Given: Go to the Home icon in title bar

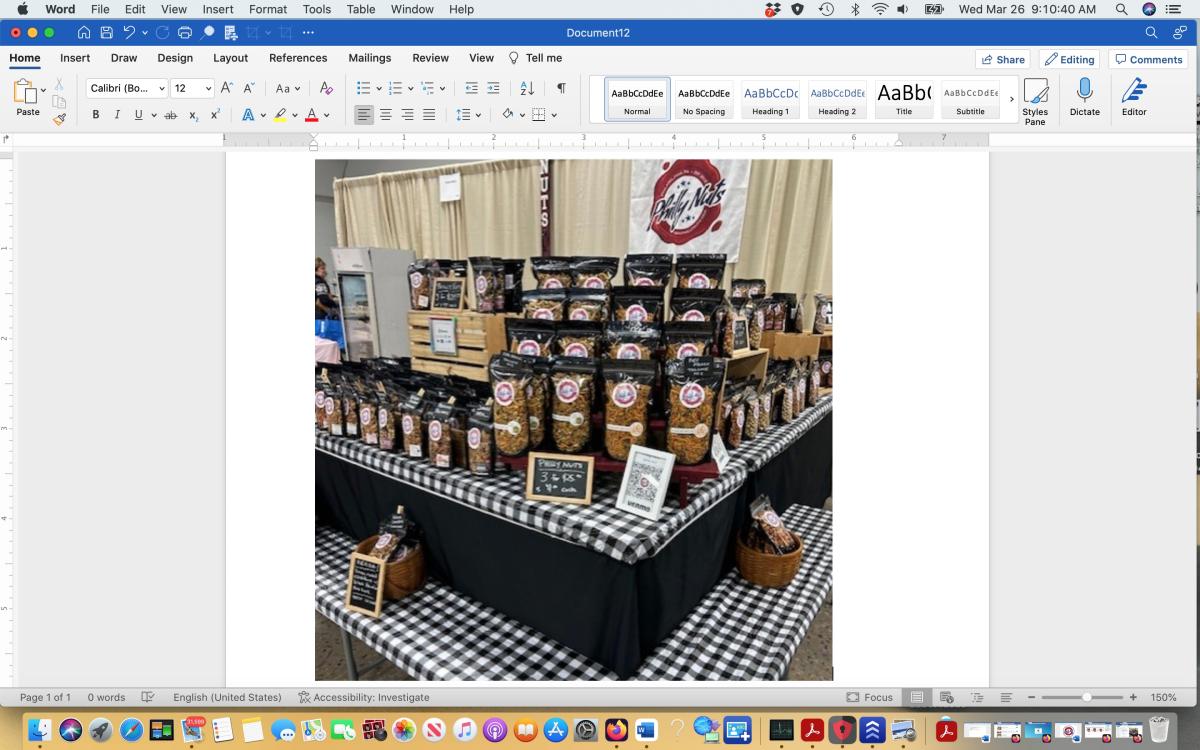Looking at the screenshot, I should point(84,32).
